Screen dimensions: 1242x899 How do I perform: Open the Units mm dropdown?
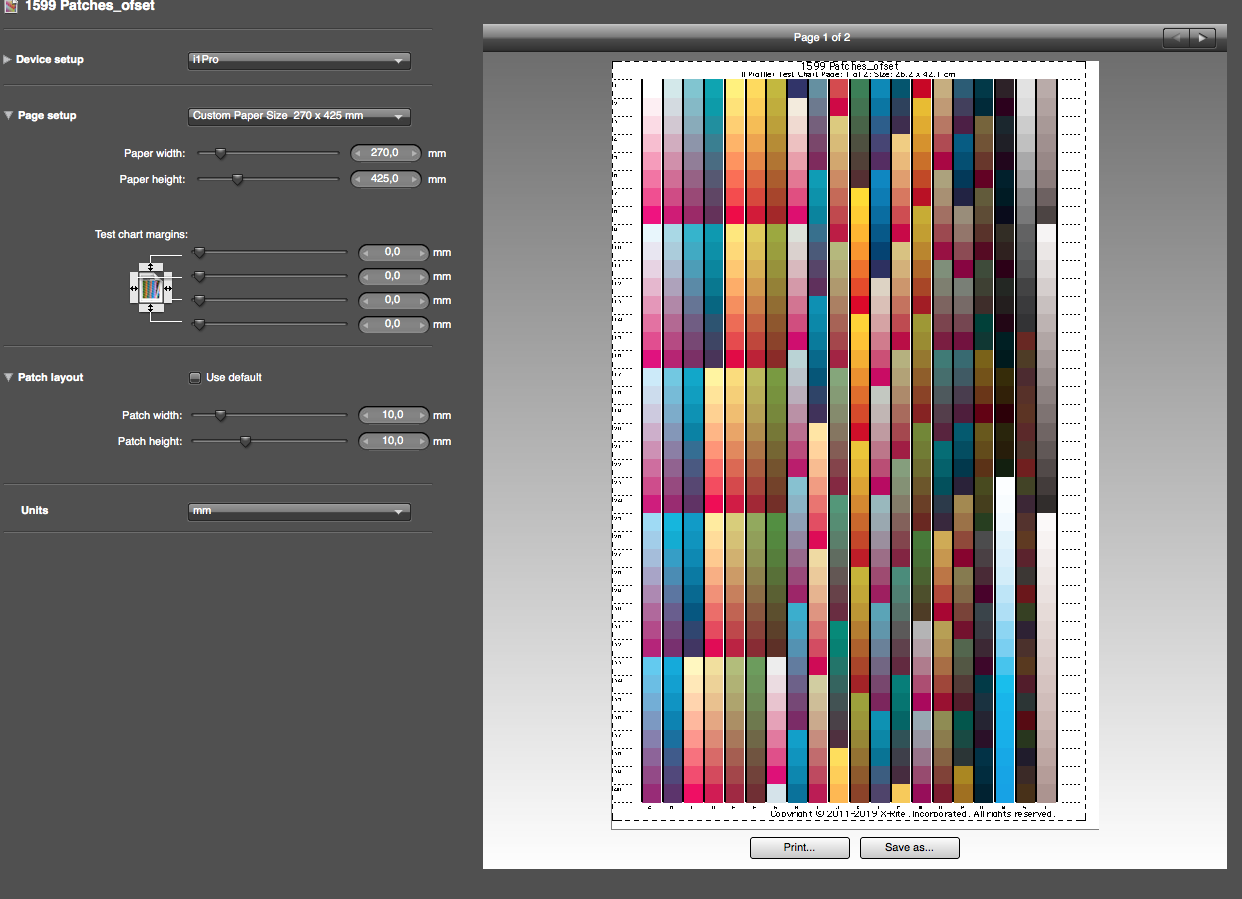click(x=299, y=511)
